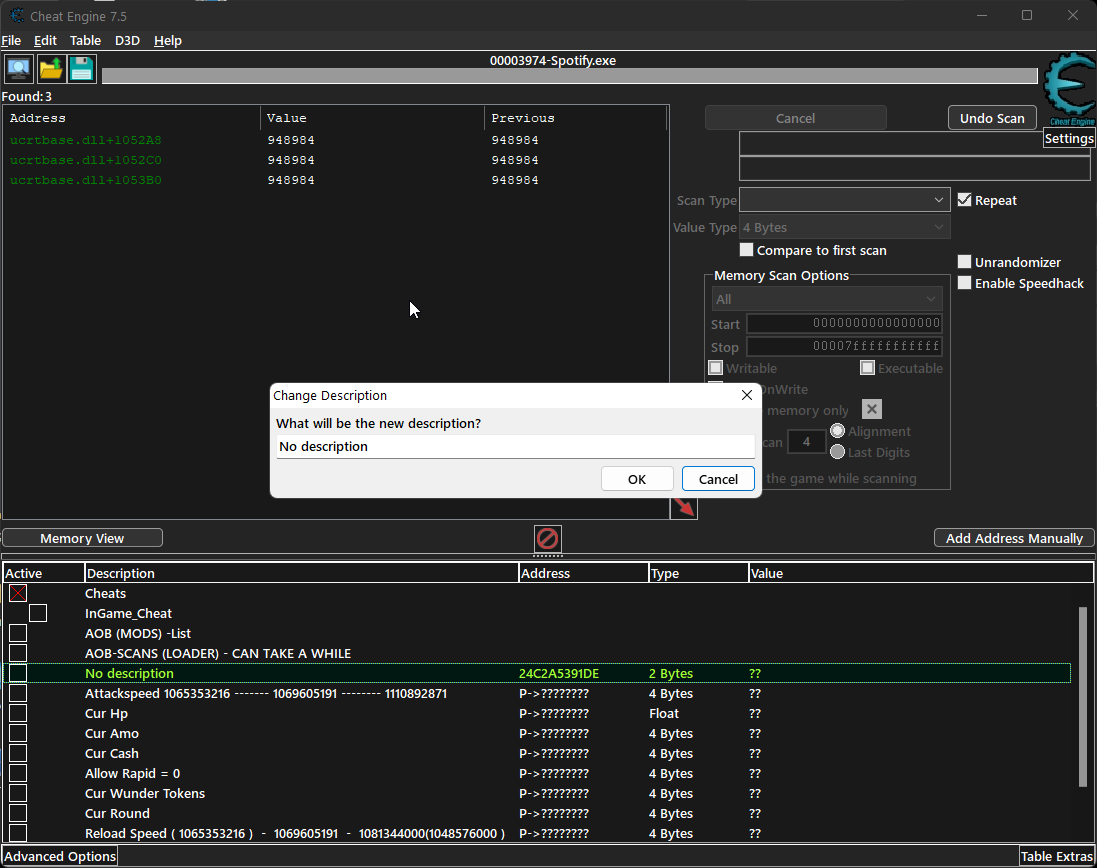Save the cheat table via the floppy disk icon
This screenshot has width=1097, height=868.
(x=80, y=68)
